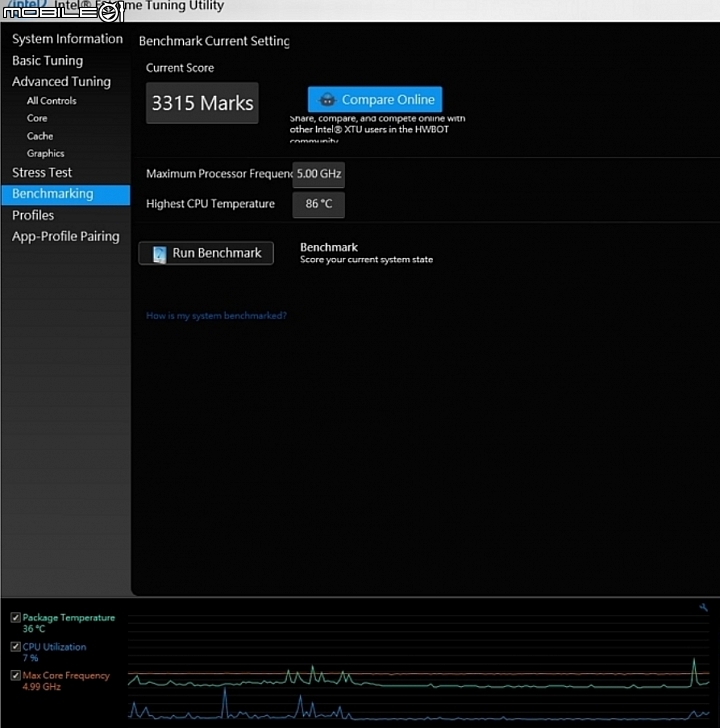Open System Information section
720x728 pixels.
point(67,39)
